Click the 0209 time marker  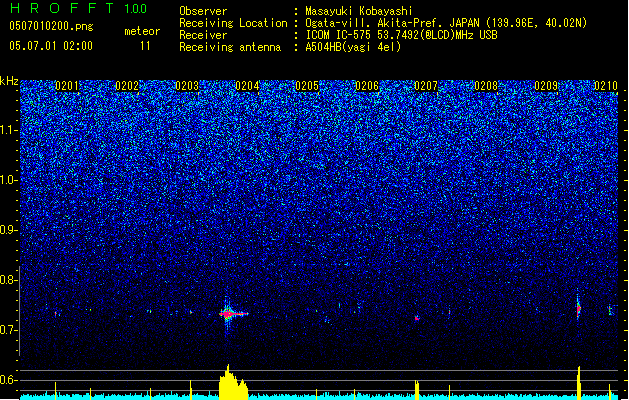[546, 86]
